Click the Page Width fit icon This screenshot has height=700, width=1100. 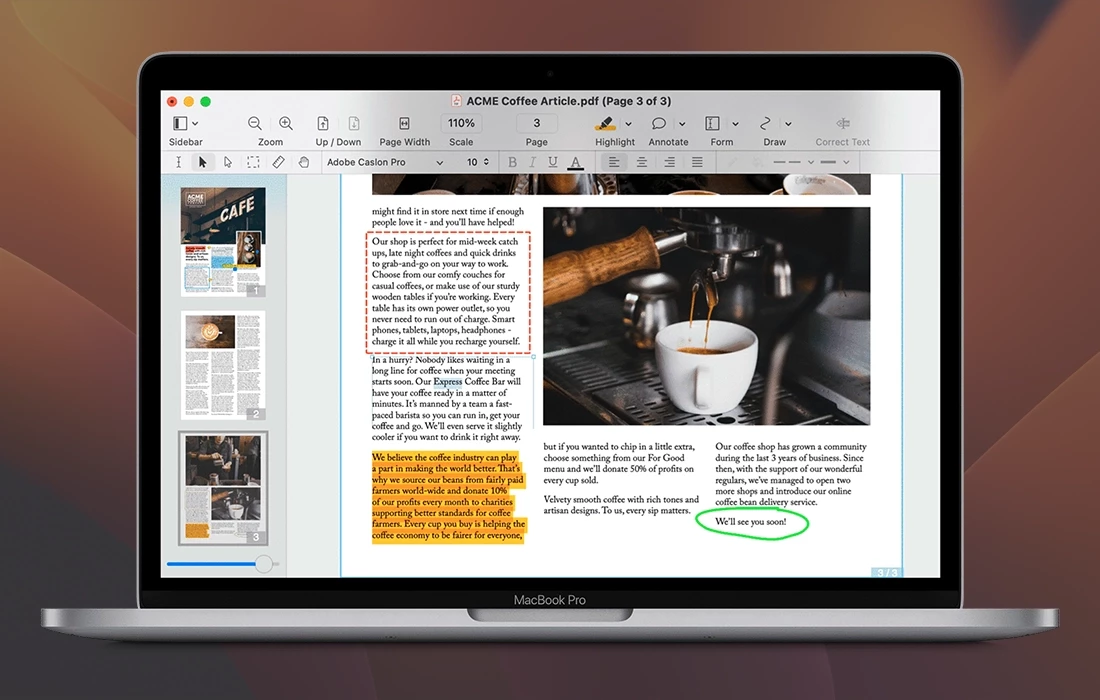click(x=404, y=124)
